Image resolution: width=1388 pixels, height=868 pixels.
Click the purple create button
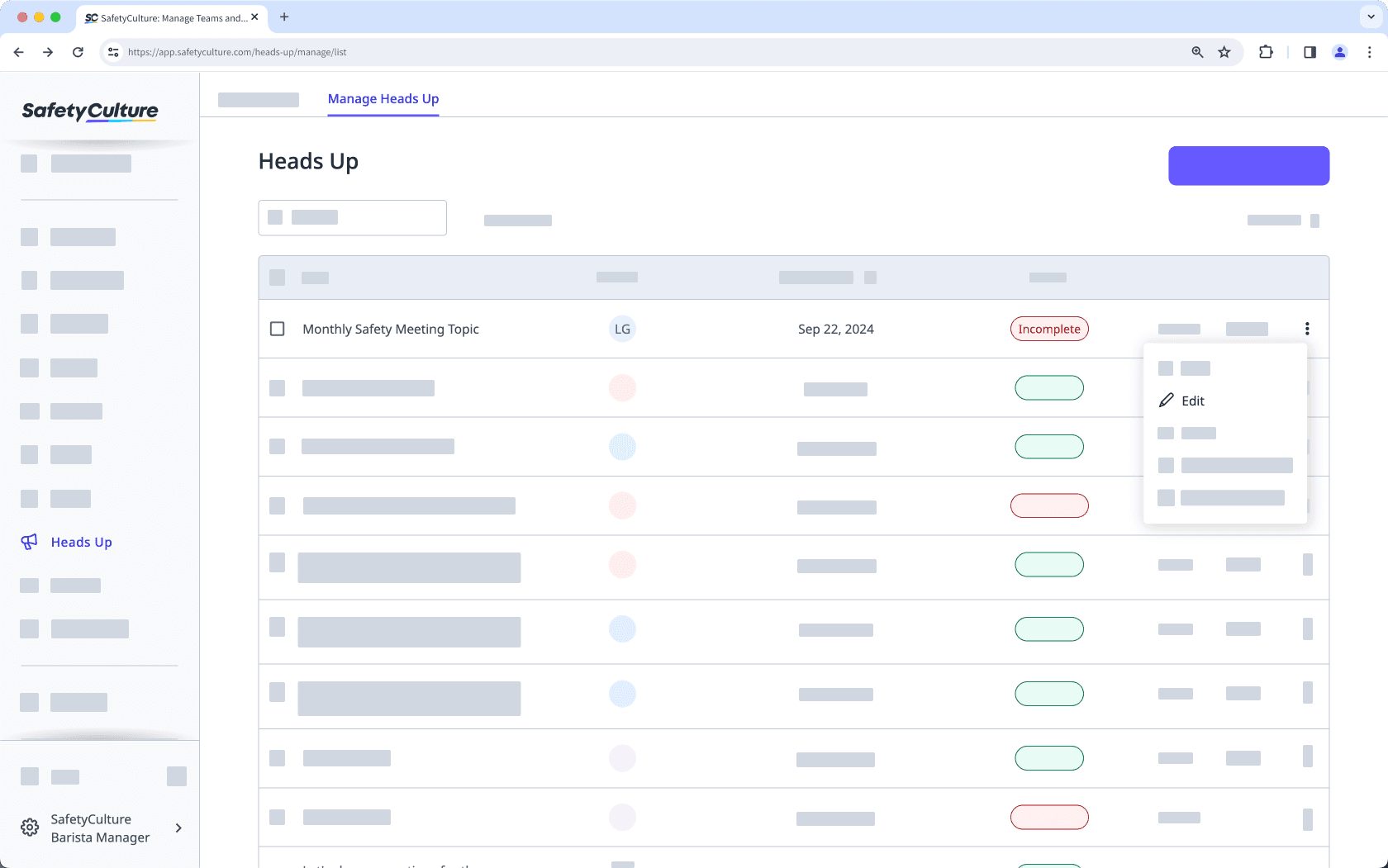(x=1248, y=165)
